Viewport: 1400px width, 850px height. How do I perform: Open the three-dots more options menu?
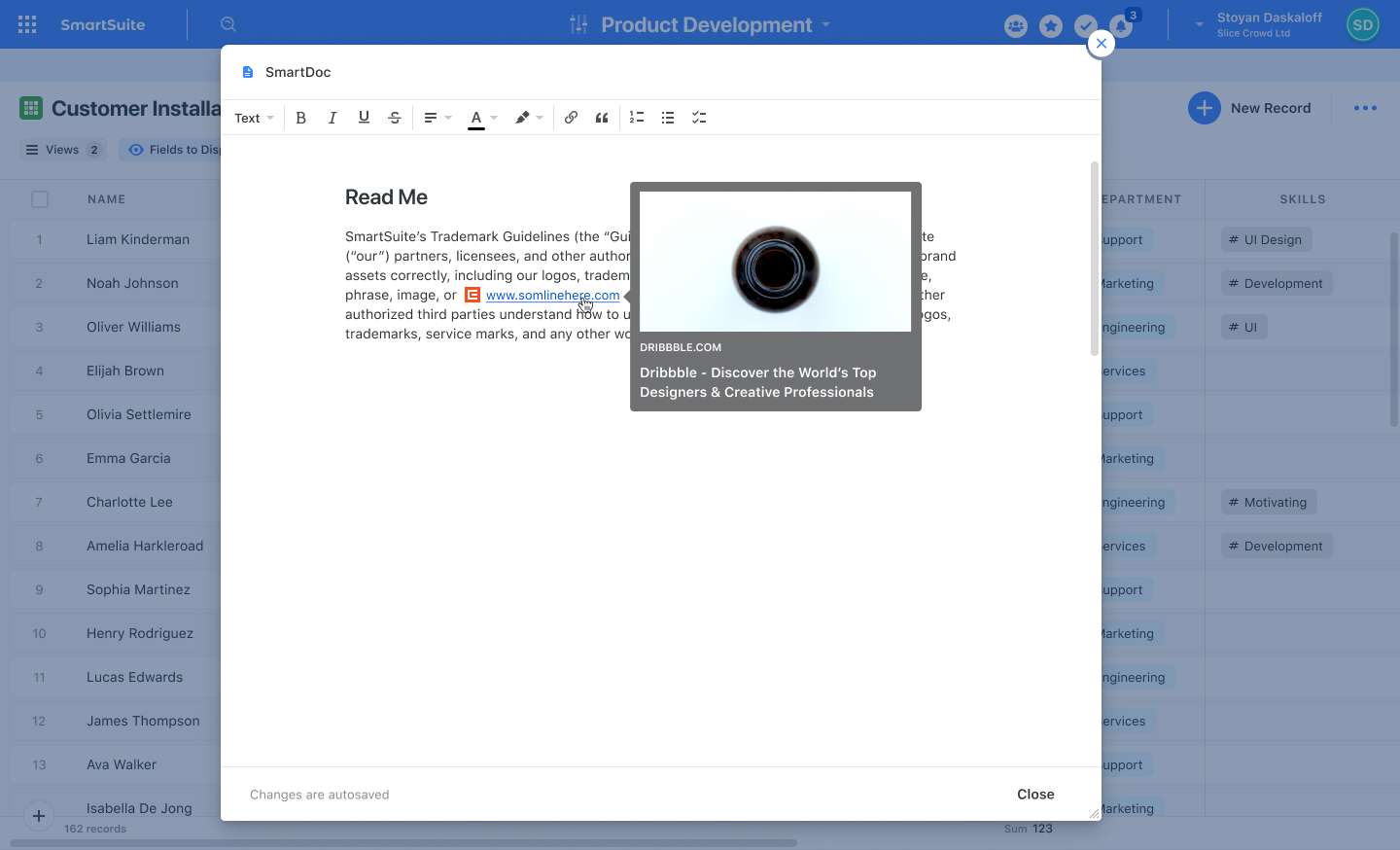click(x=1365, y=108)
